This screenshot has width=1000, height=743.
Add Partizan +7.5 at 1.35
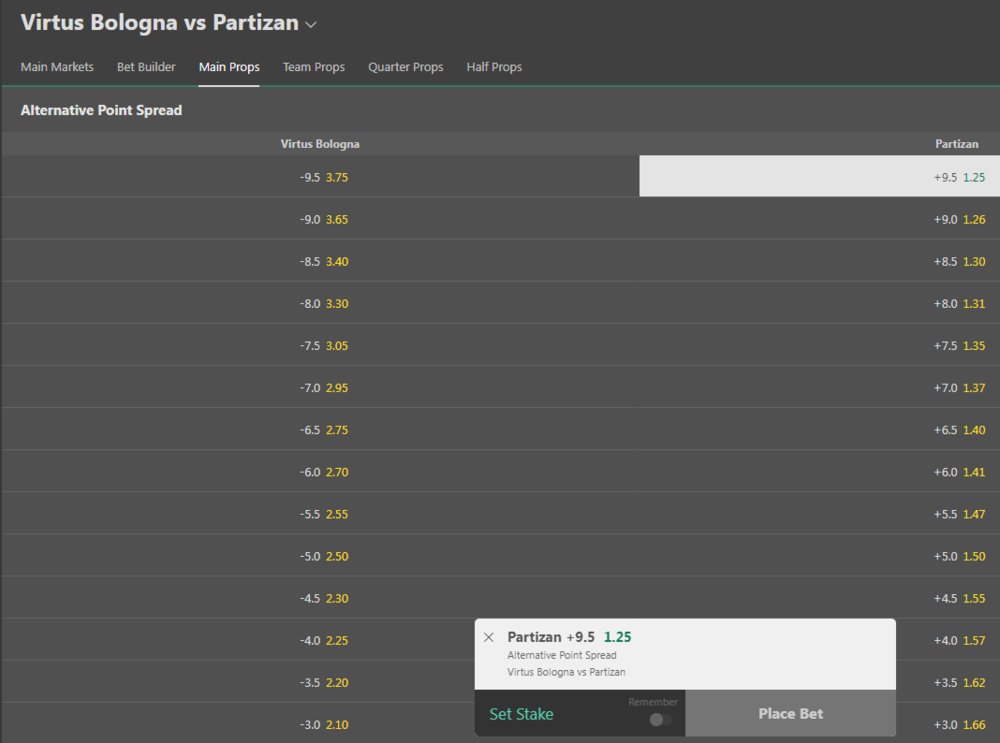(820, 345)
